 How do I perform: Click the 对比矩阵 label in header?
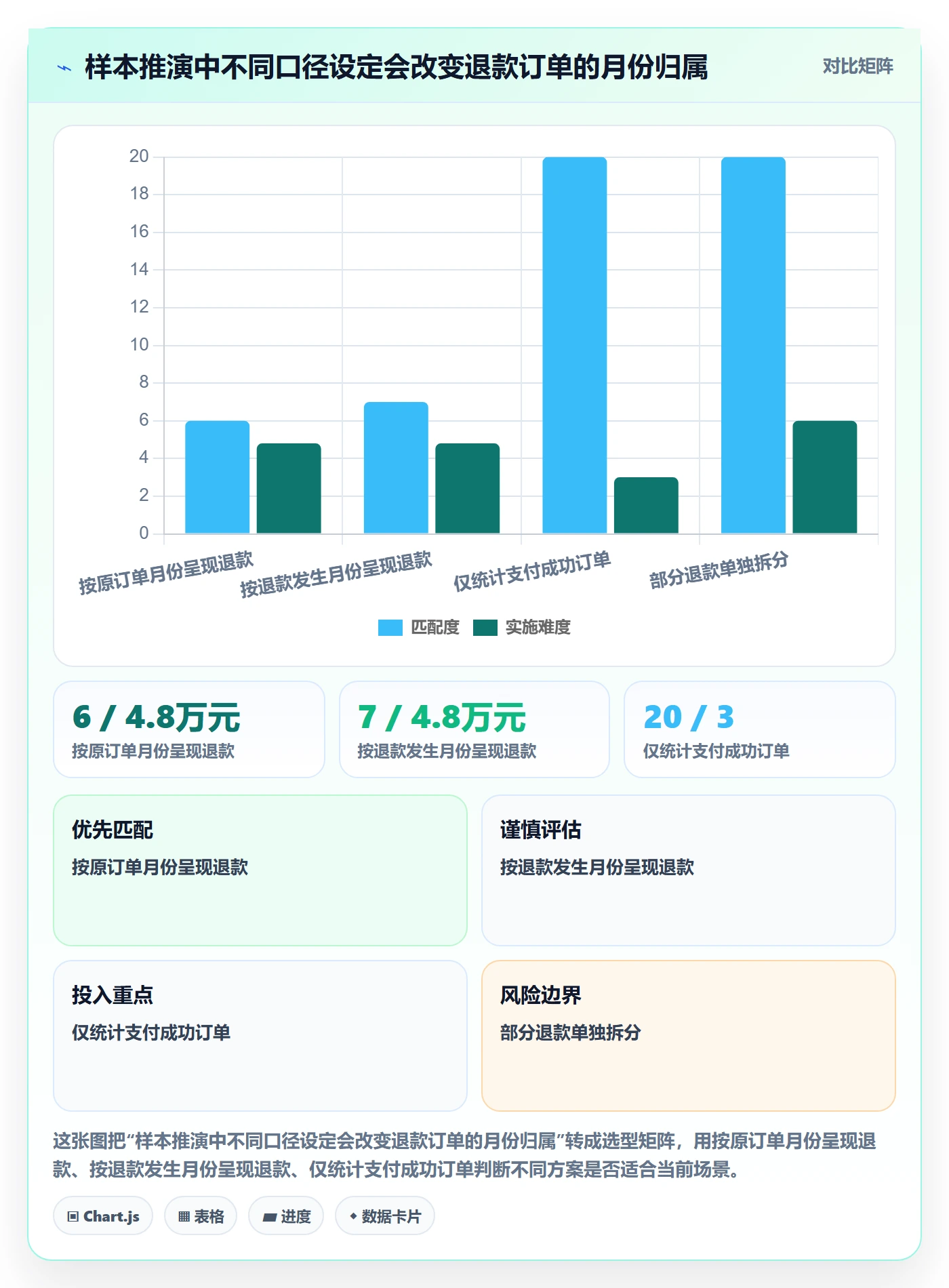point(857,66)
